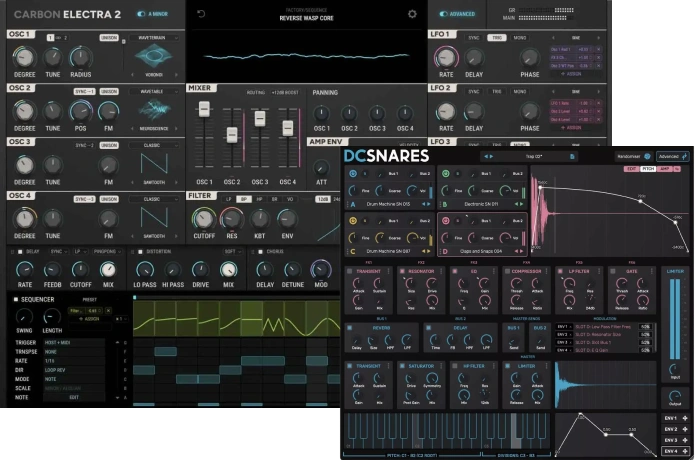The height and width of the screenshot is (460, 700).
Task: Open OSC 2 Wavetable type dropdown
Action: (154, 92)
